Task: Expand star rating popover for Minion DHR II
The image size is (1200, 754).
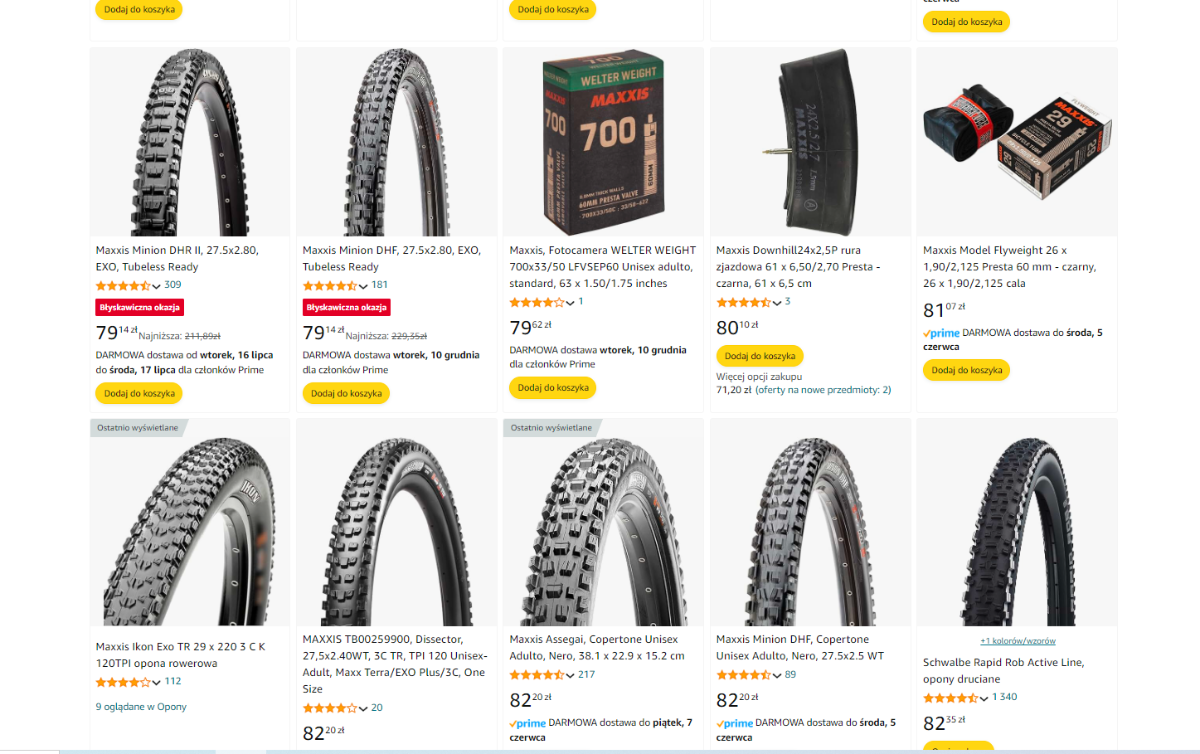Action: pos(157,286)
